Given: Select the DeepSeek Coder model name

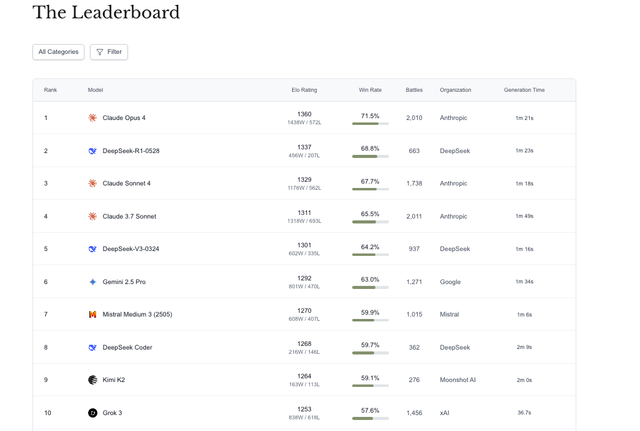Looking at the screenshot, I should tap(127, 347).
